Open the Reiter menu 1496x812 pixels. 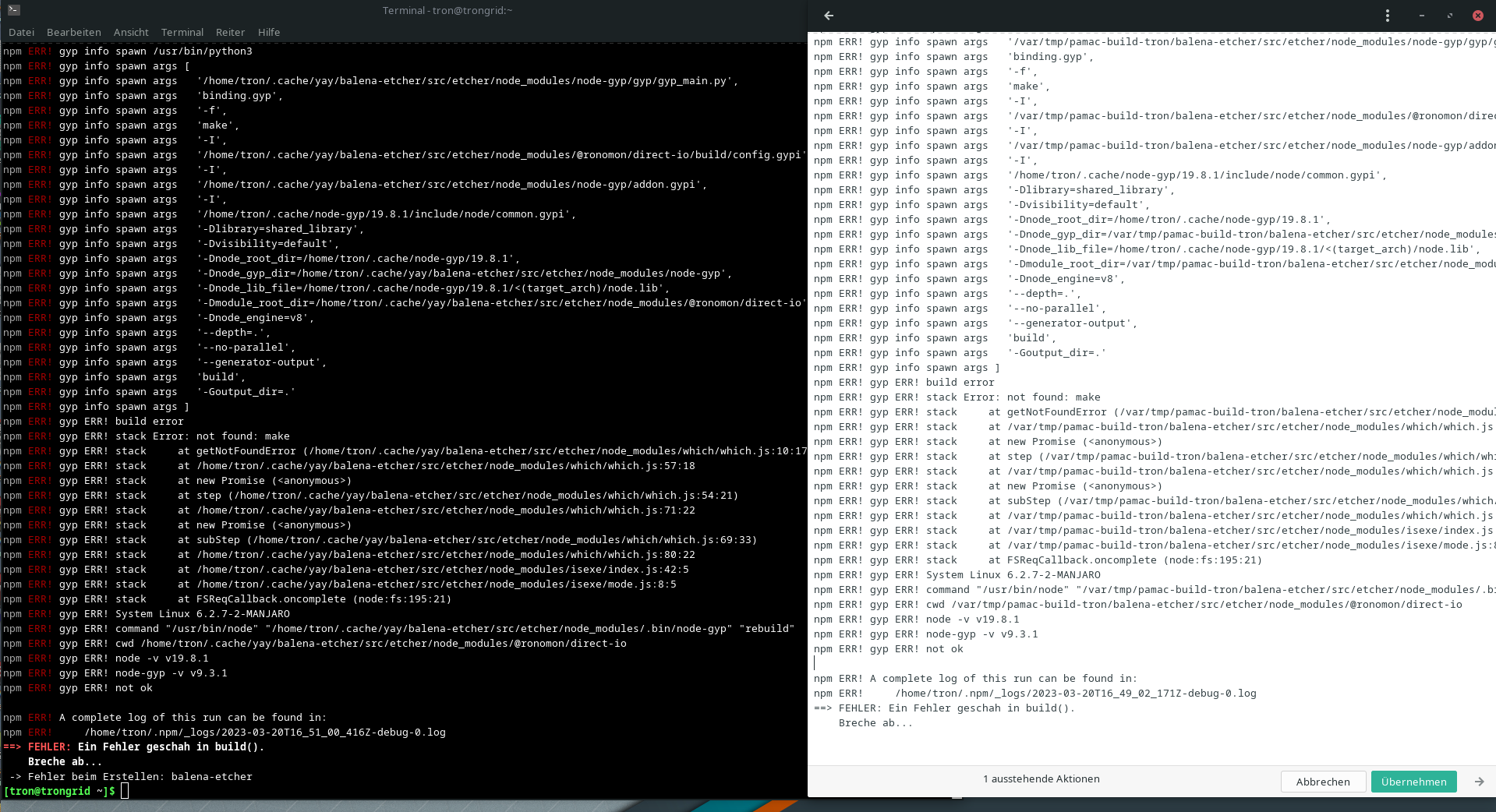pyautogui.click(x=230, y=32)
